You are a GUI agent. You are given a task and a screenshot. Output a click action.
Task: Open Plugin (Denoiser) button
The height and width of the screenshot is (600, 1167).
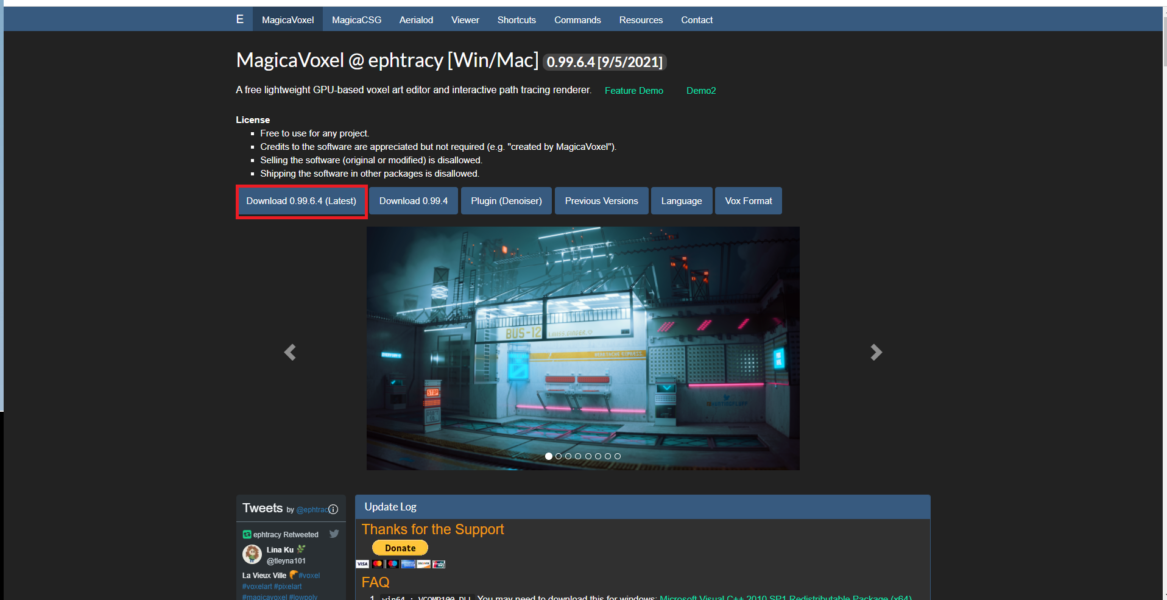506,201
